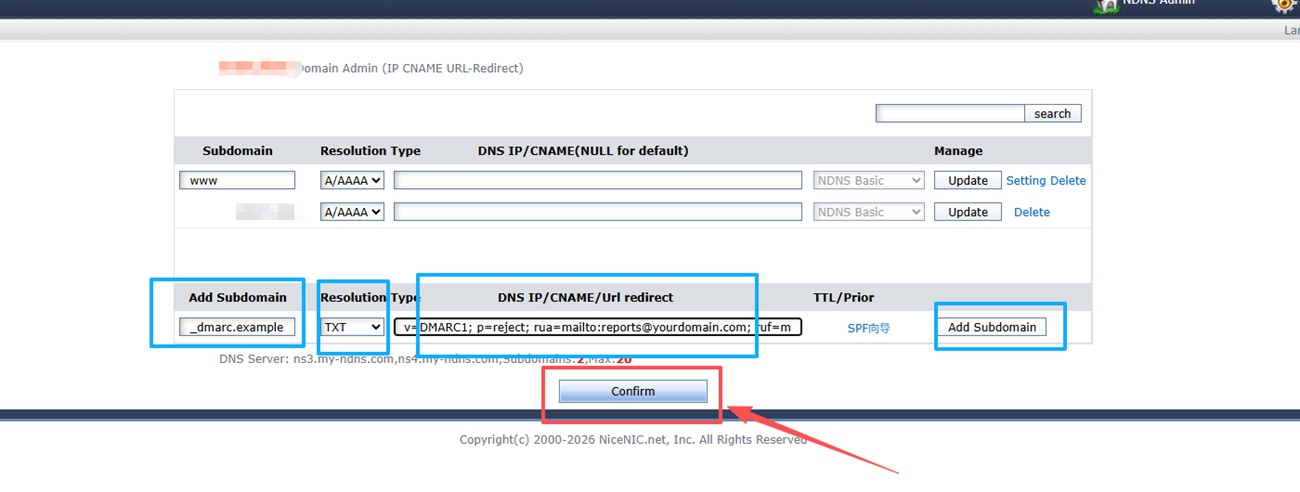1300x492 pixels.
Task: Click Update for the www subdomain
Action: [967, 181]
